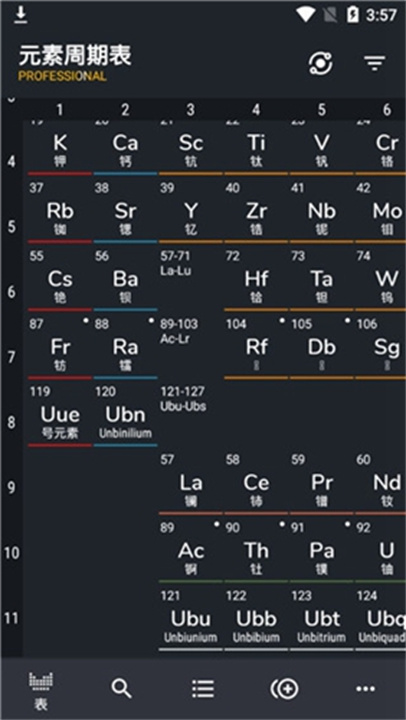Tap the download icon in status bar

click(20, 15)
